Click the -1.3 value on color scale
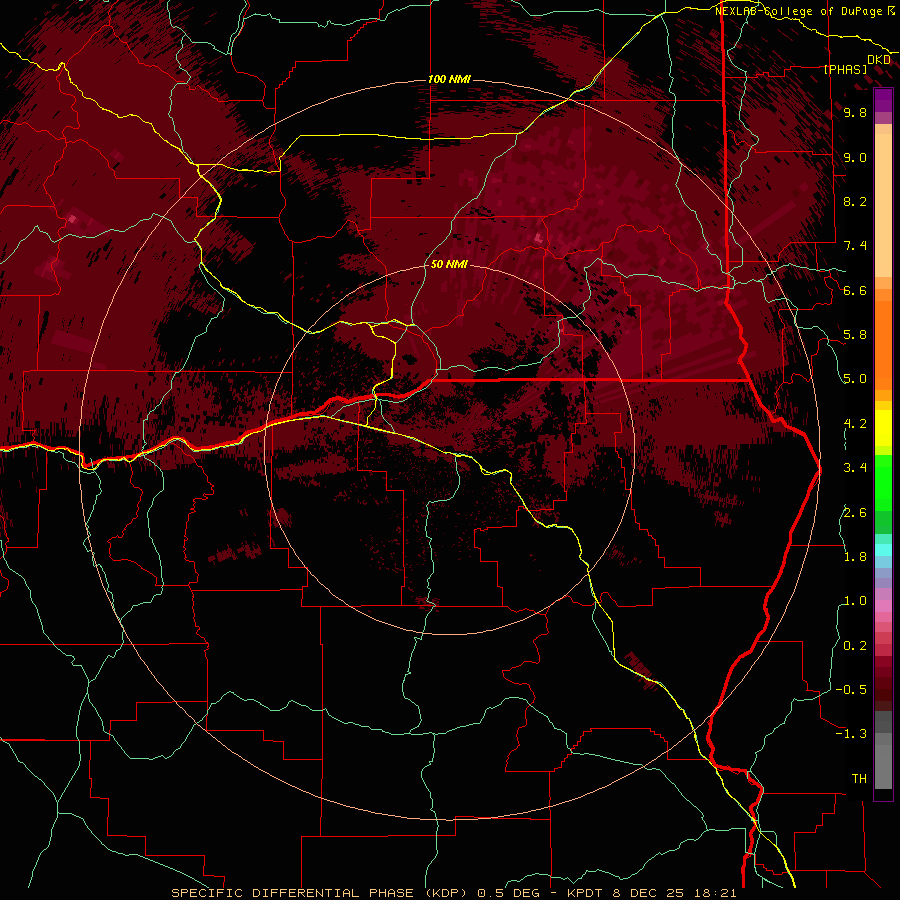The height and width of the screenshot is (900, 900). point(851,734)
